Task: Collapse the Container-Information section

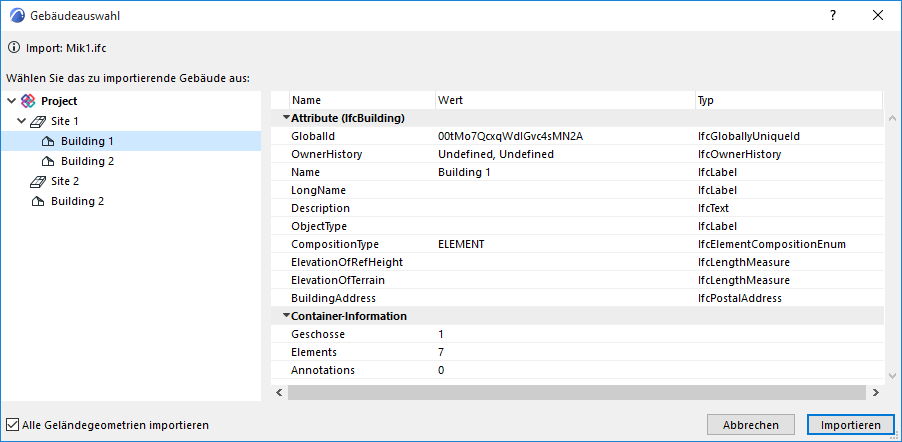Action: click(286, 316)
